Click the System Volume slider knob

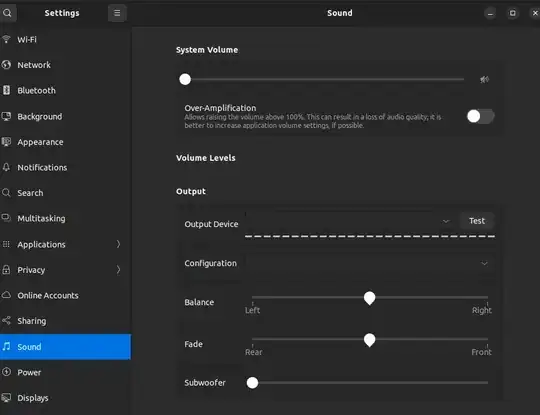click(185, 79)
